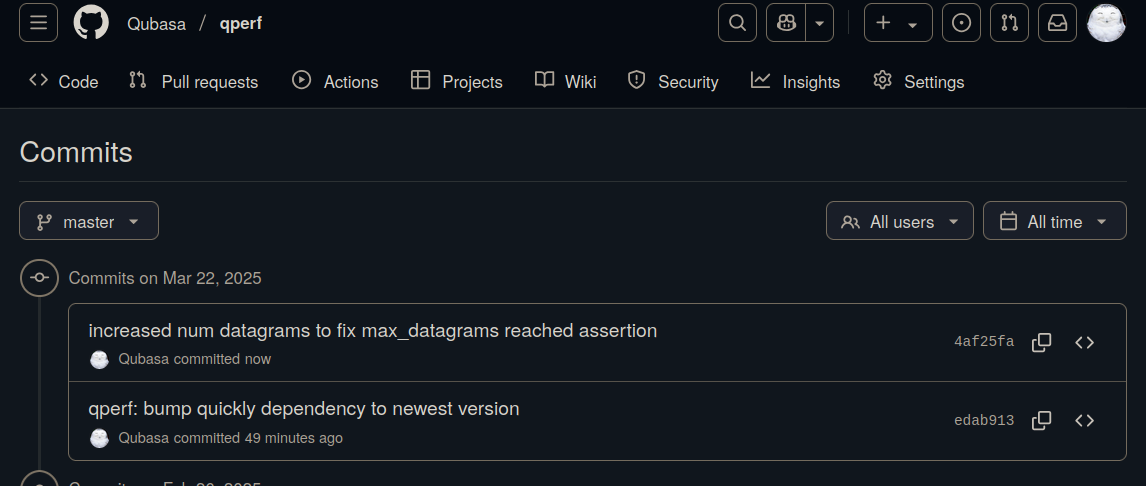1146x486 pixels.
Task: Switch to the Actions tab
Action: (x=335, y=82)
